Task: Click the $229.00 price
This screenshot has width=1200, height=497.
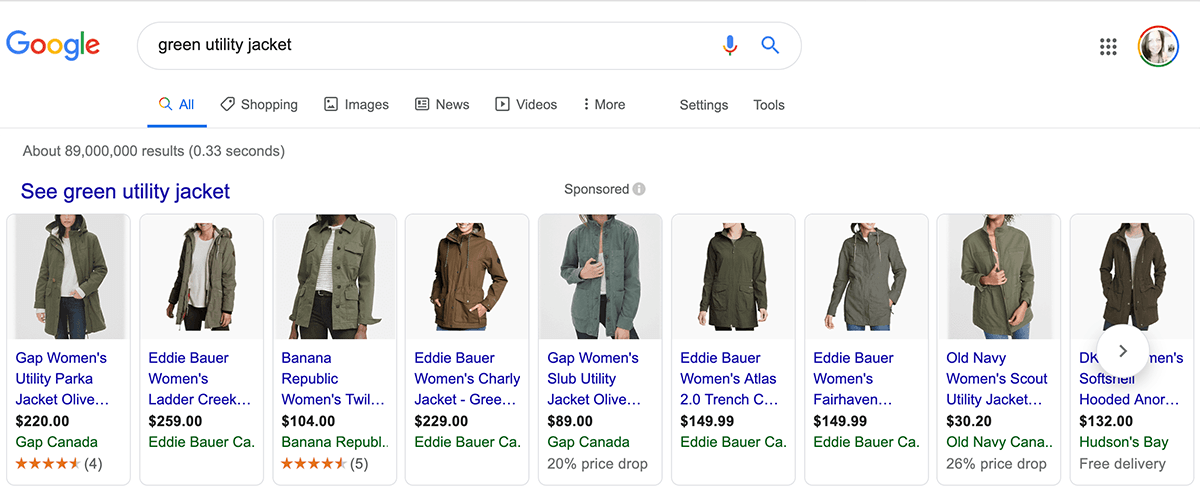Action: [x=441, y=421]
